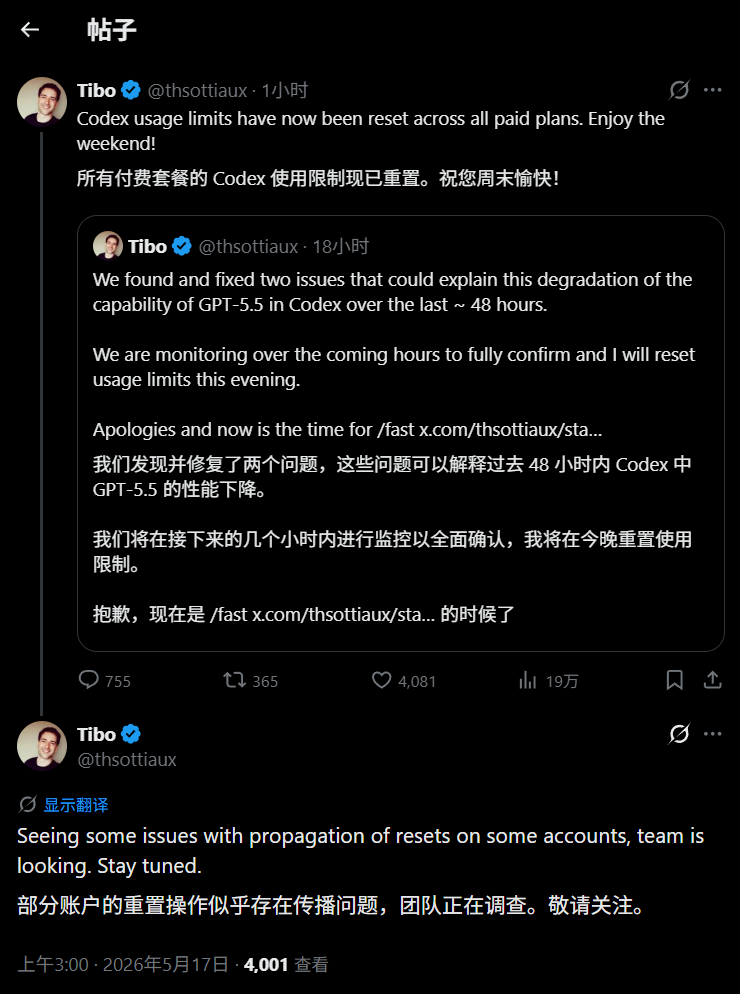Open Tibo's avatar on the lower post

(x=42, y=746)
